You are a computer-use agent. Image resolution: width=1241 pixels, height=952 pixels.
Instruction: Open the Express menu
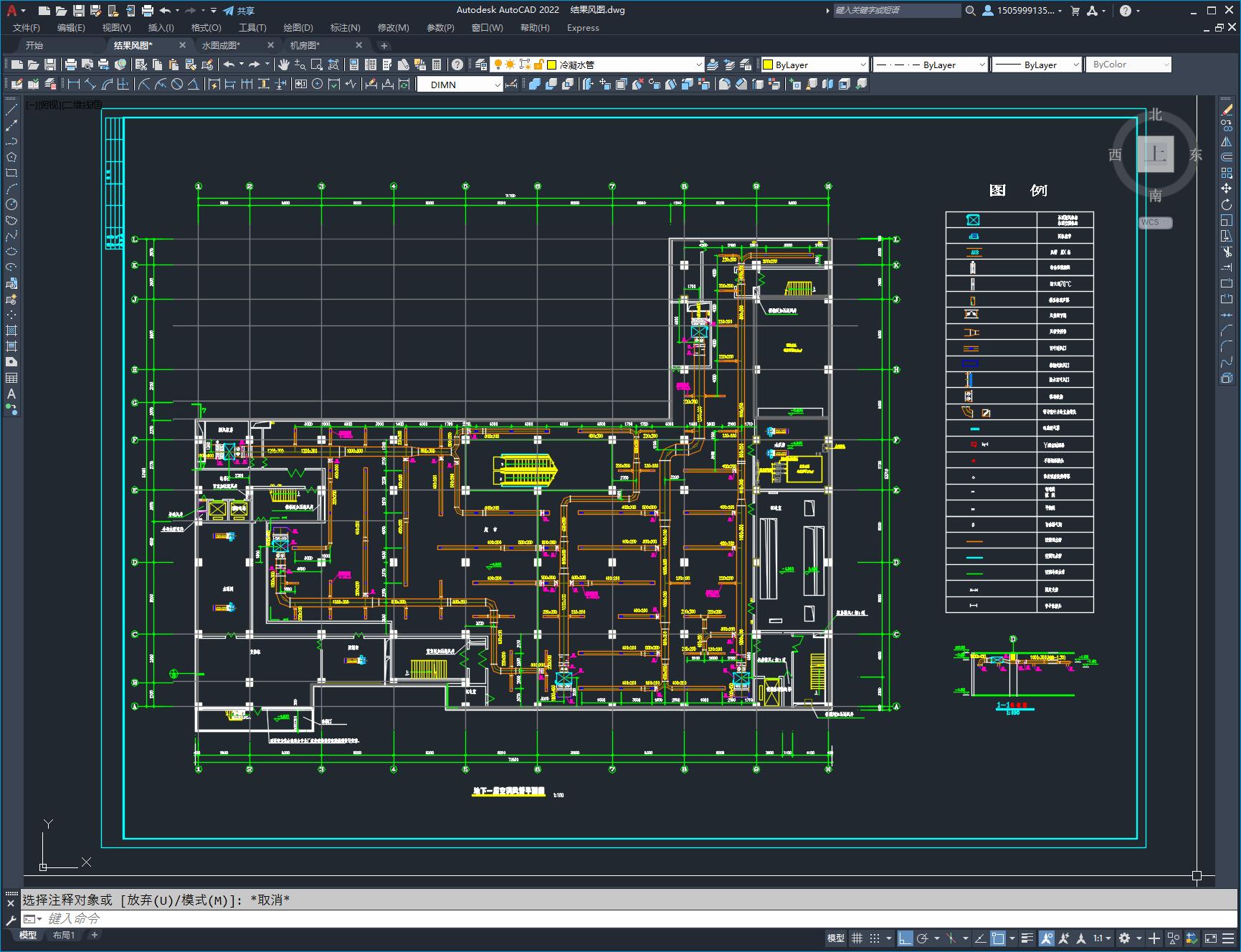coord(583,27)
